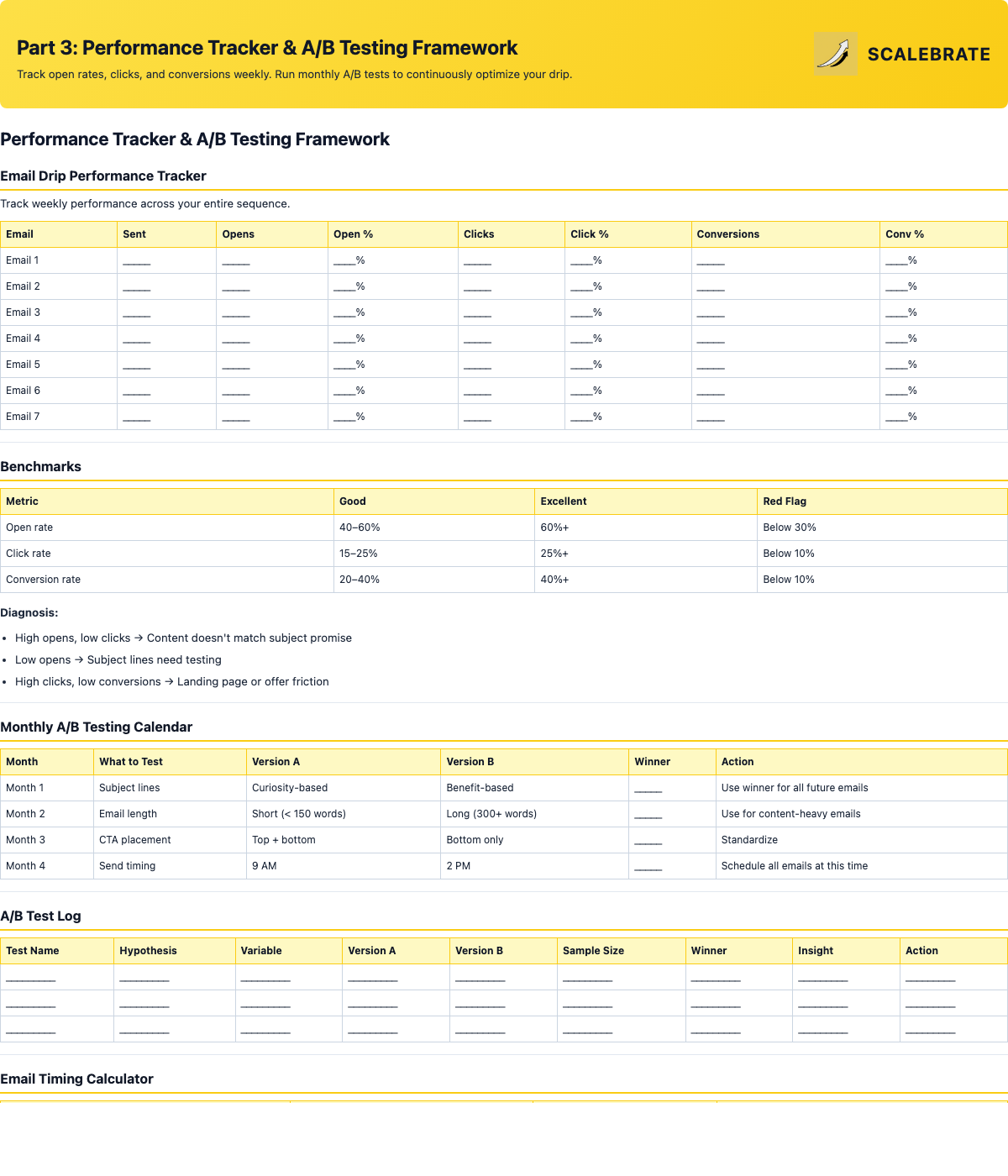
Task: Select the Email 5 row label
Action: click(x=23, y=365)
